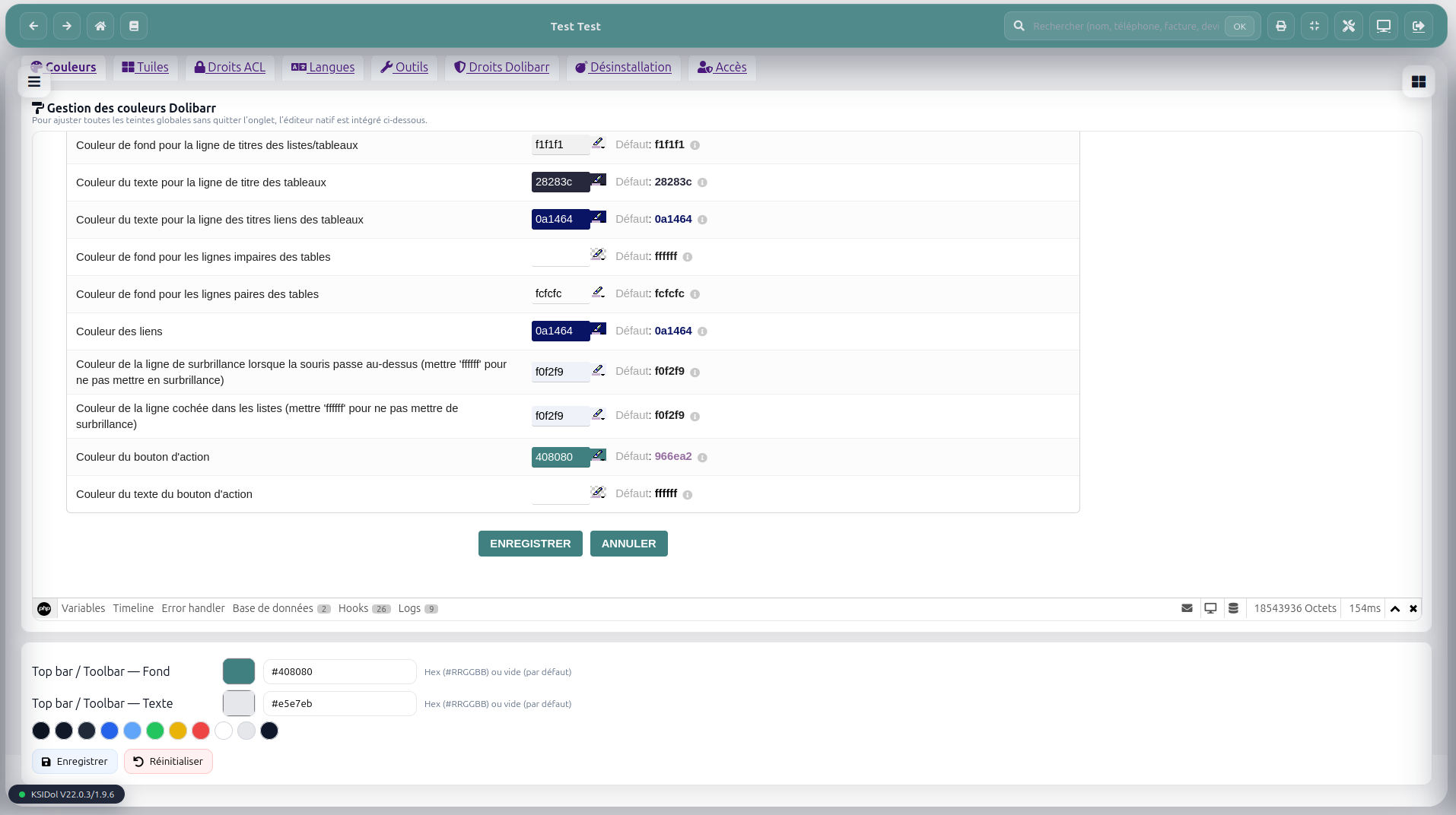Show the Variables debug panel
Screen dimensions: 1456x815
click(x=84, y=608)
